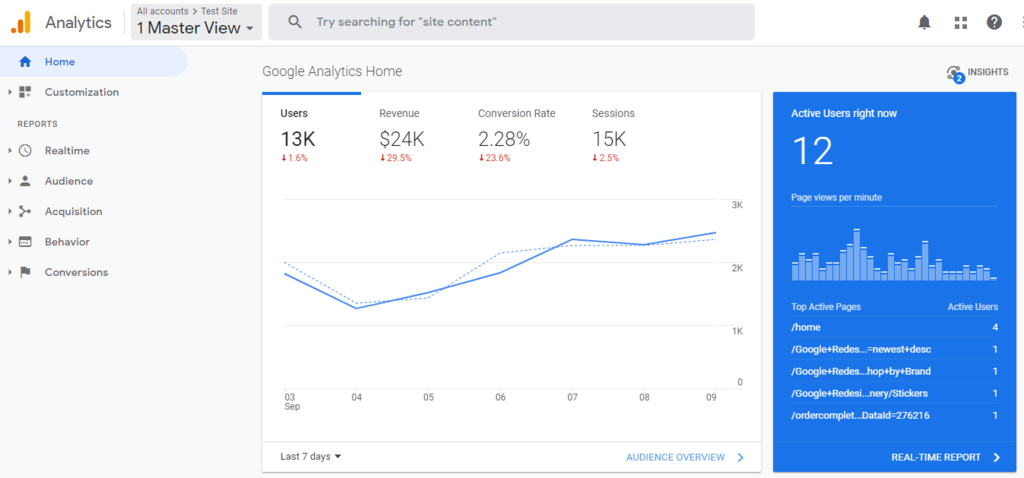Click the Audience person icon
The width and height of the screenshot is (1024, 478).
[x=25, y=181]
